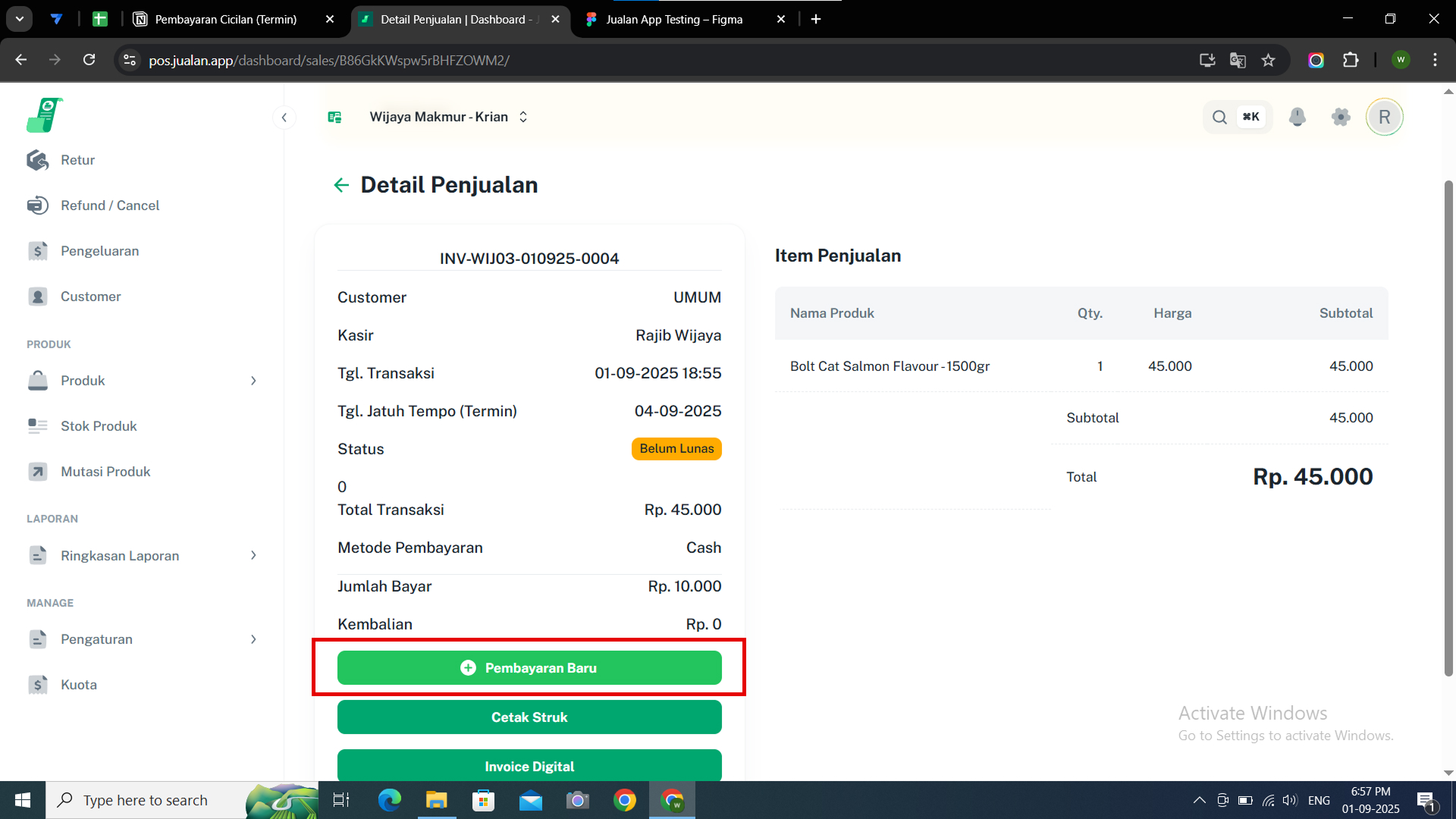Go back using Detail Penjualan arrow

coord(341,185)
